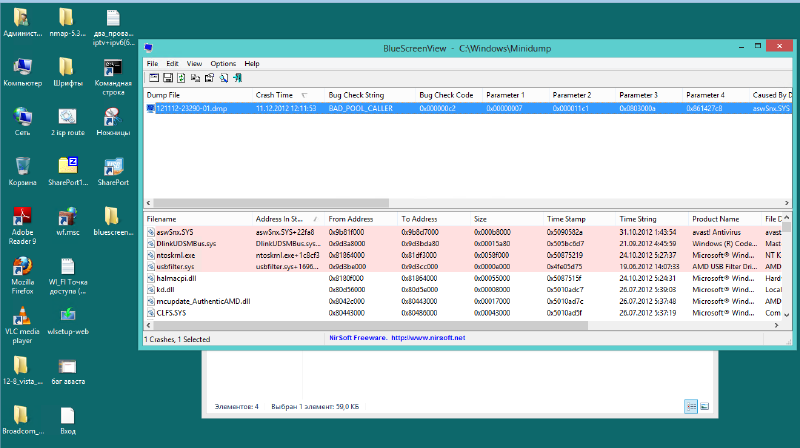Sort by Dump File column header
This screenshot has height=448, width=800.
pos(198,95)
